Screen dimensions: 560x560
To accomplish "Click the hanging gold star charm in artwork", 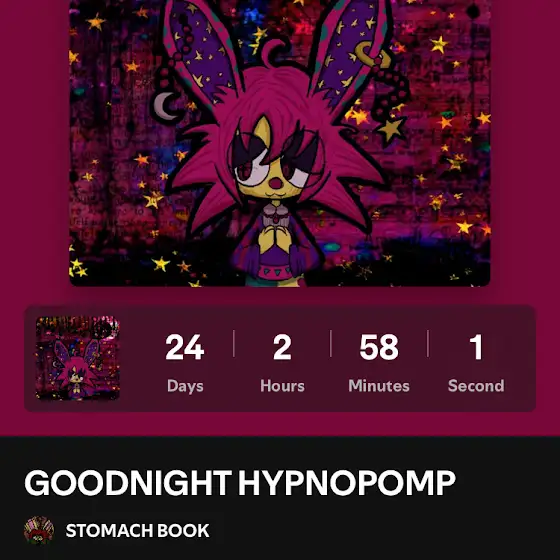I will point(391,130).
